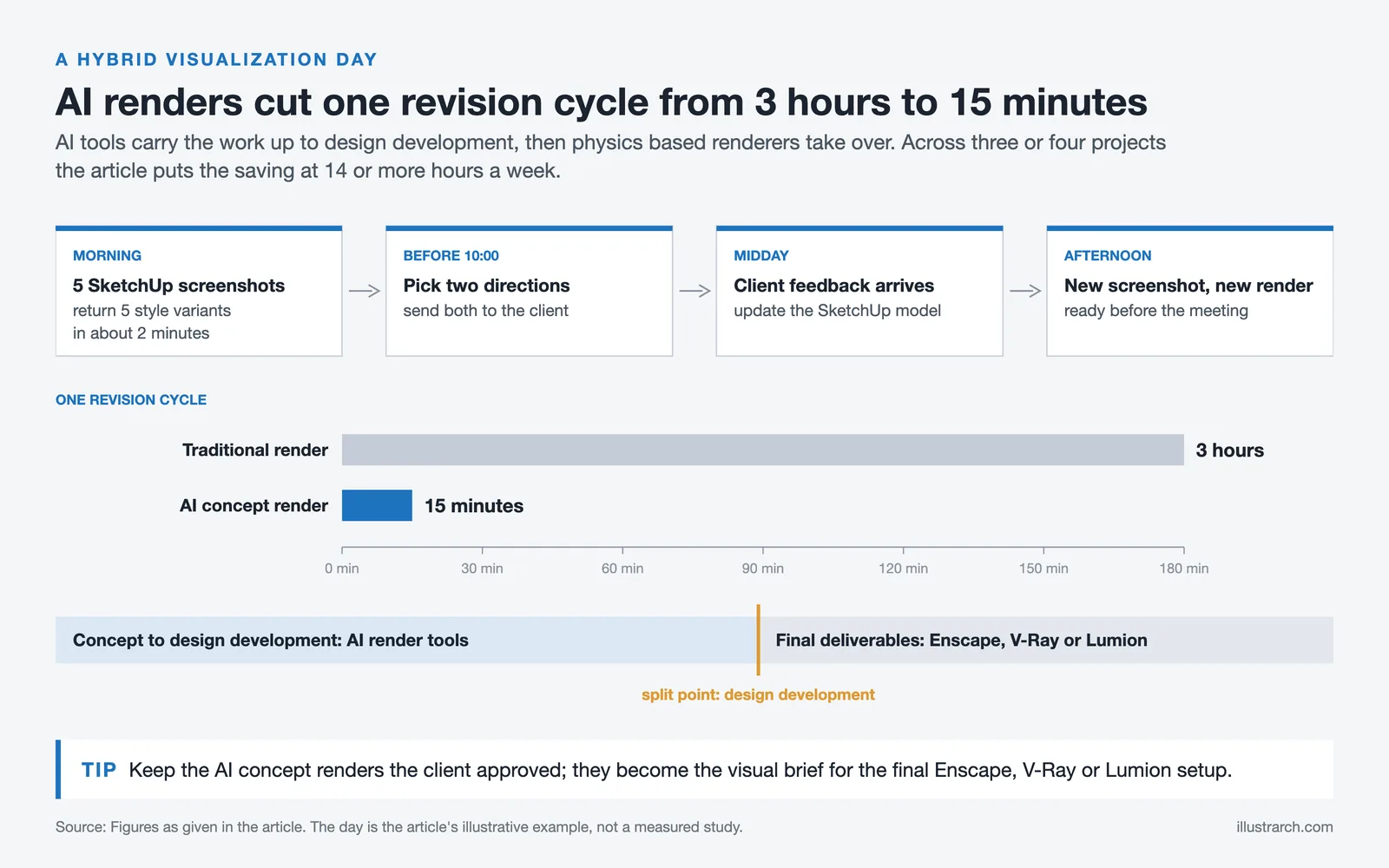Click the '120 min' axis tick label
This screenshot has height=868, width=1389.
(x=903, y=569)
